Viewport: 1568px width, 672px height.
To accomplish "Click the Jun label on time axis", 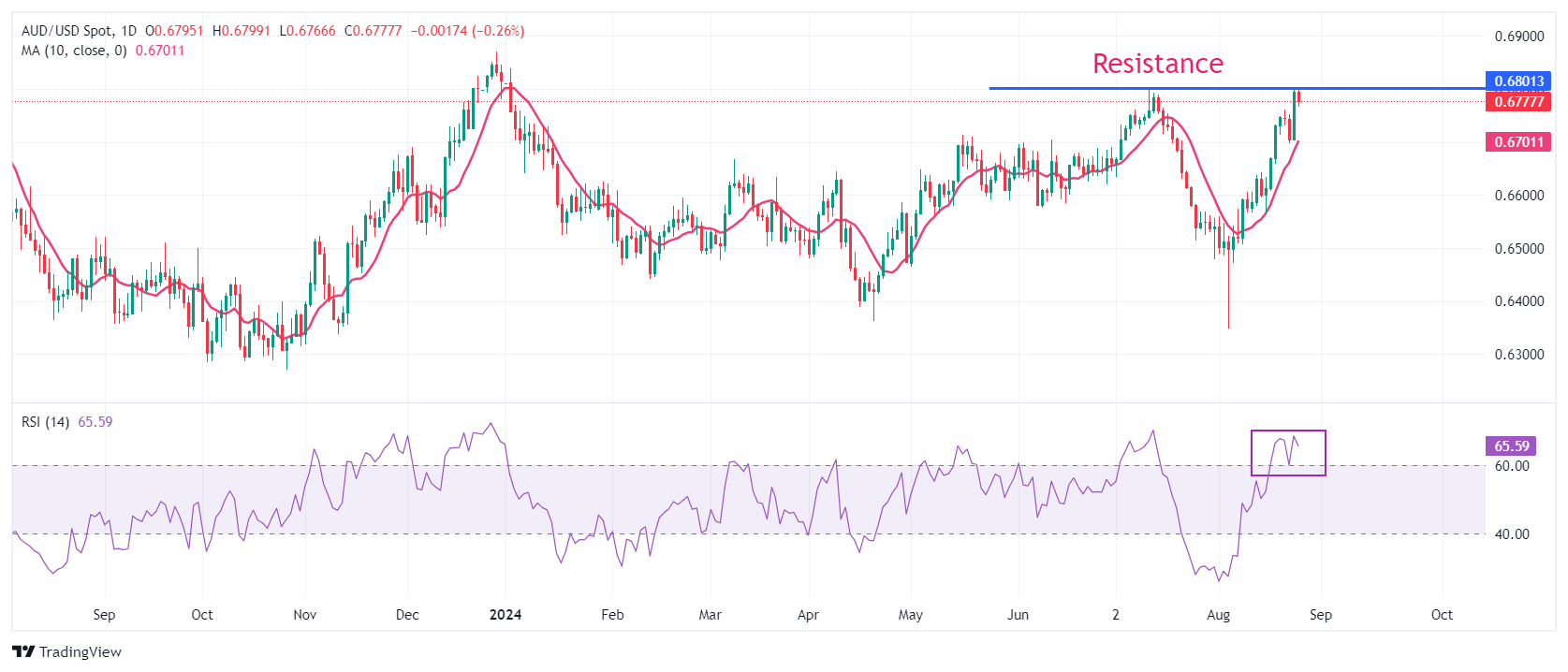I will pyautogui.click(x=1018, y=615).
